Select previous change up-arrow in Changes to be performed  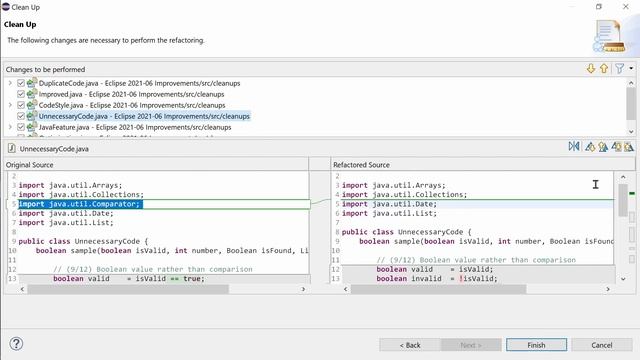point(604,69)
